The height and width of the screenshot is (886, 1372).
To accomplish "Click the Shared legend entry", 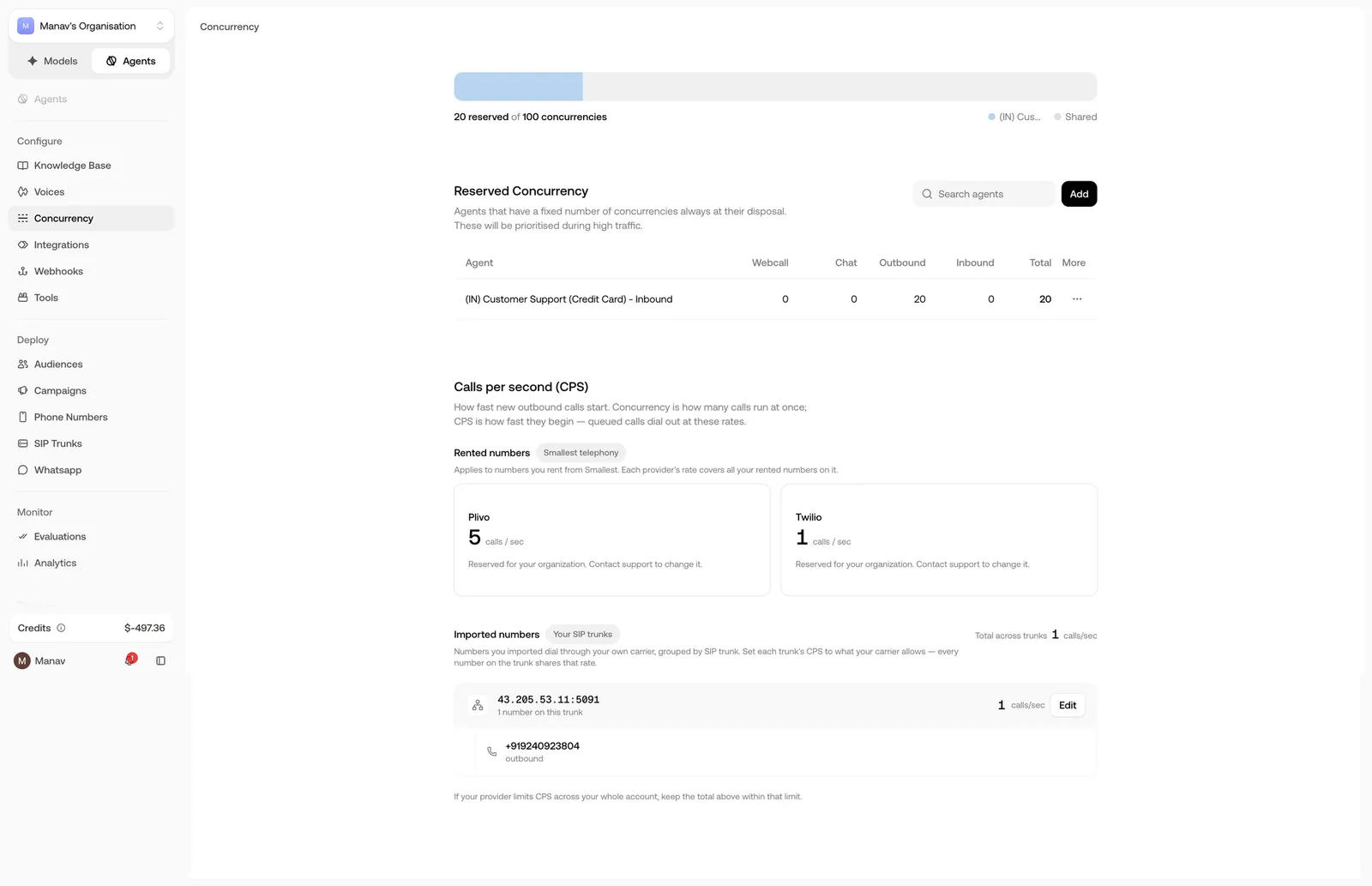I will [x=1075, y=118].
